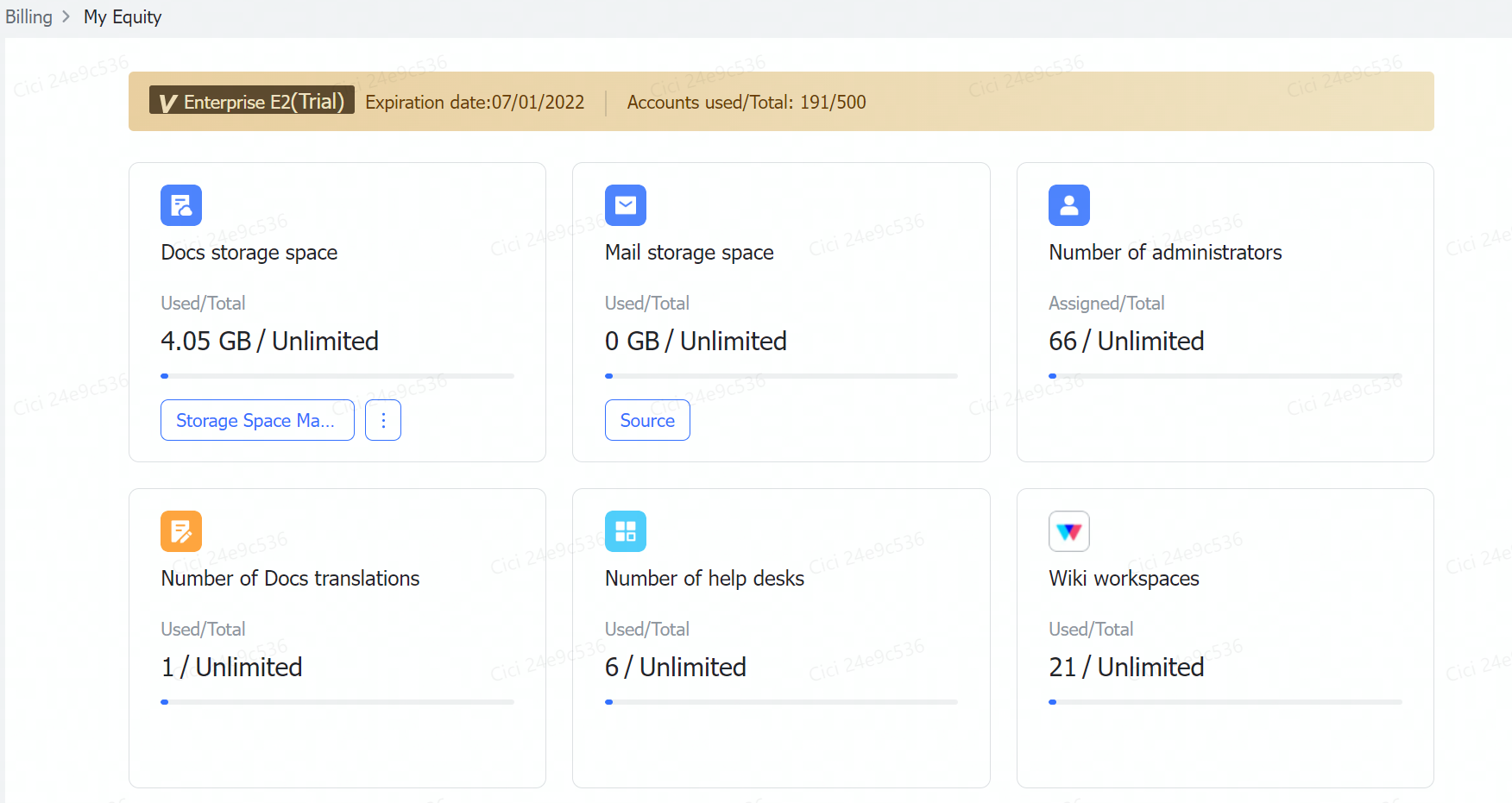Click the Docs translations orange icon
Screen dimensions: 1512x803
[x=181, y=531]
